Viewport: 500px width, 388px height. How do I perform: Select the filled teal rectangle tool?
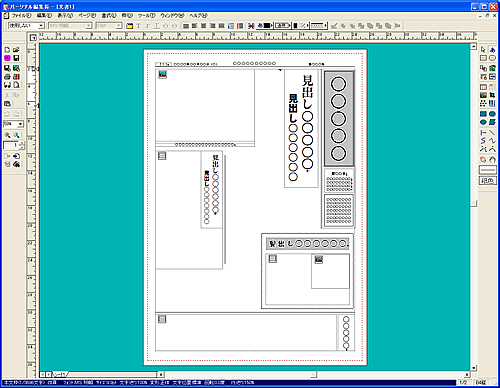(x=483, y=114)
